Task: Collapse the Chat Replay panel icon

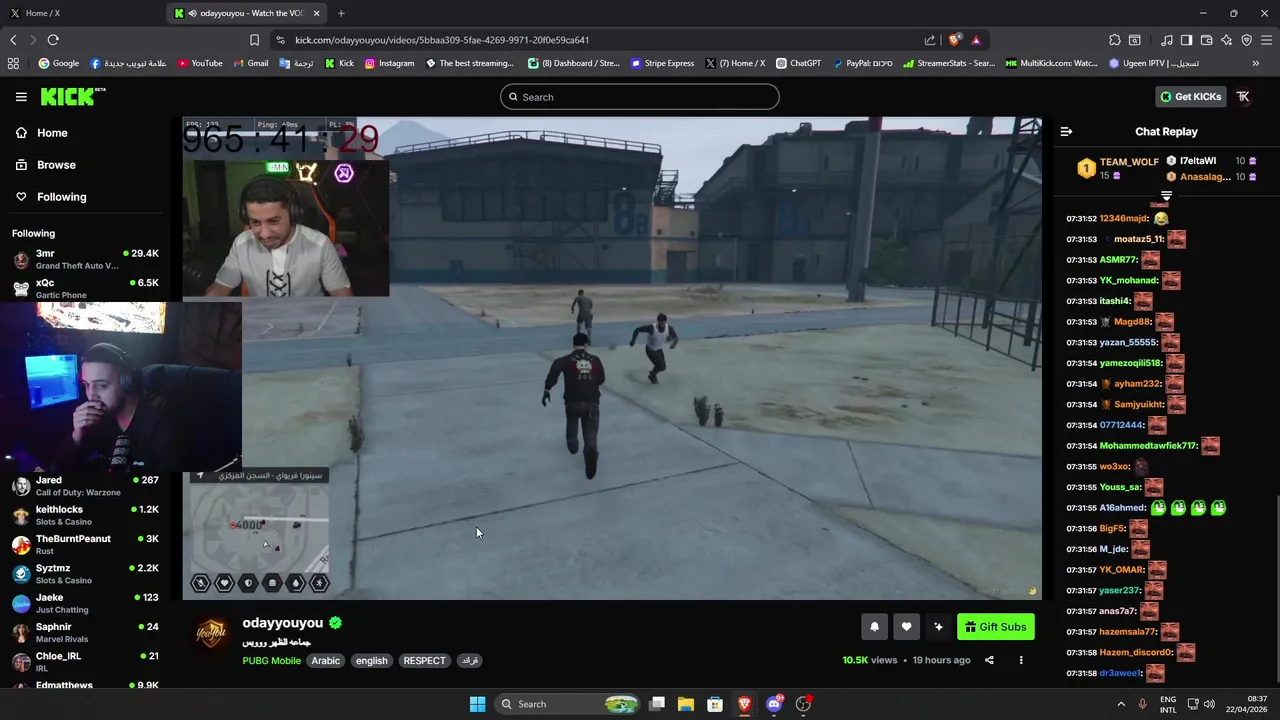Action: (x=1066, y=132)
